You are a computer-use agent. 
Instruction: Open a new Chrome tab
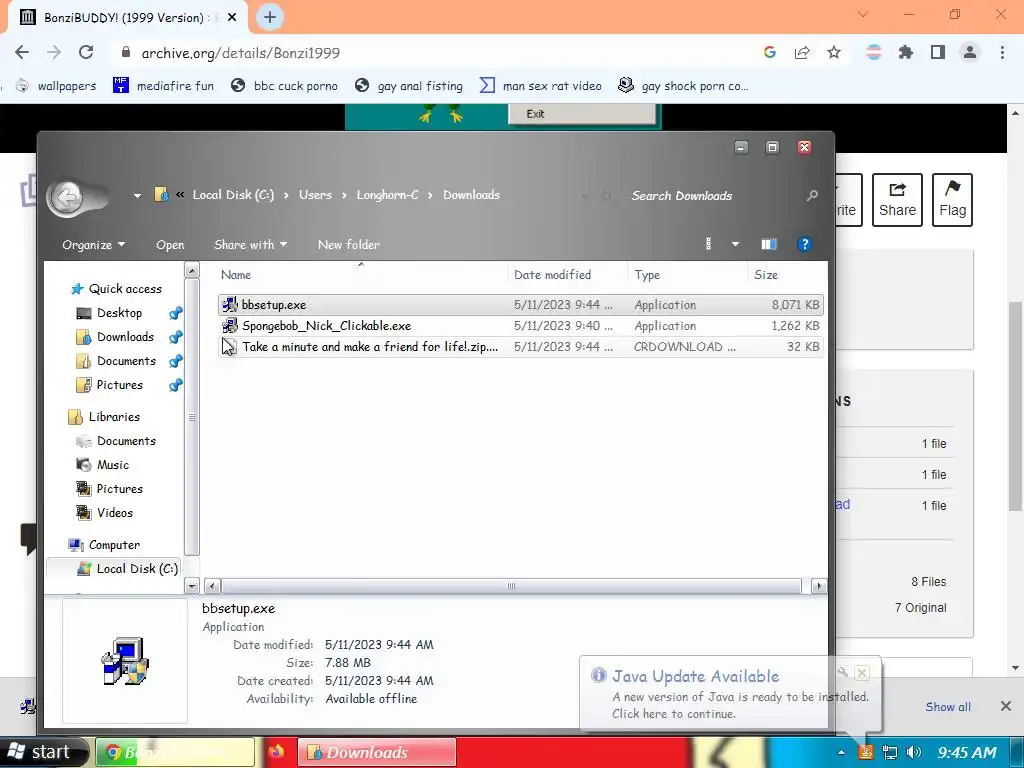pos(270,17)
